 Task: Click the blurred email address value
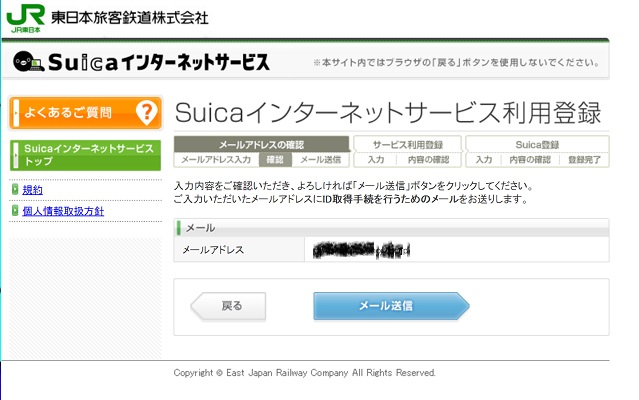point(361,250)
